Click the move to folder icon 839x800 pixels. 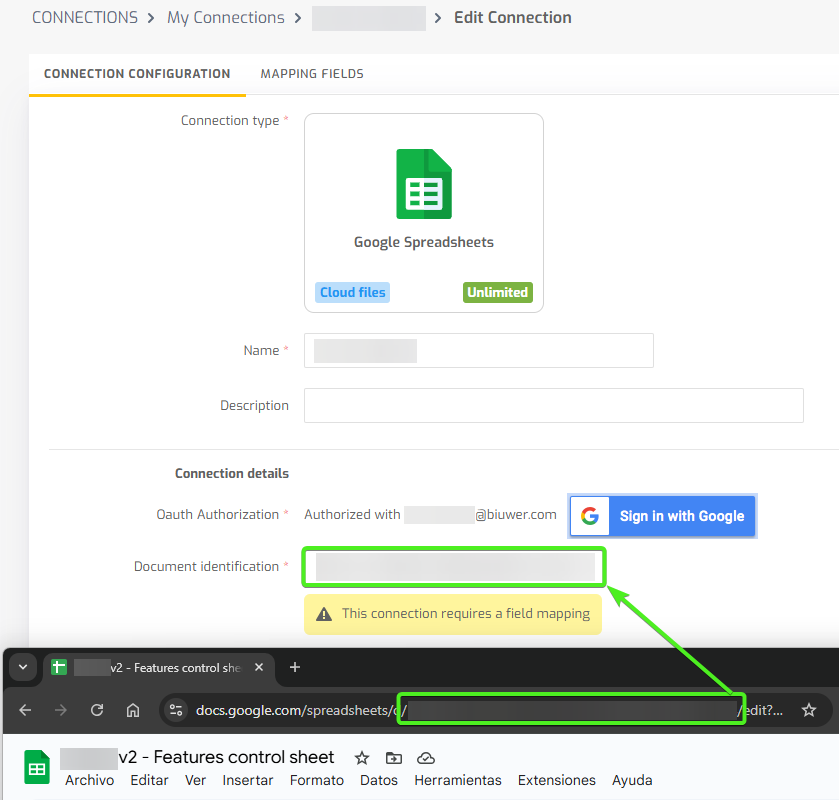[394, 758]
